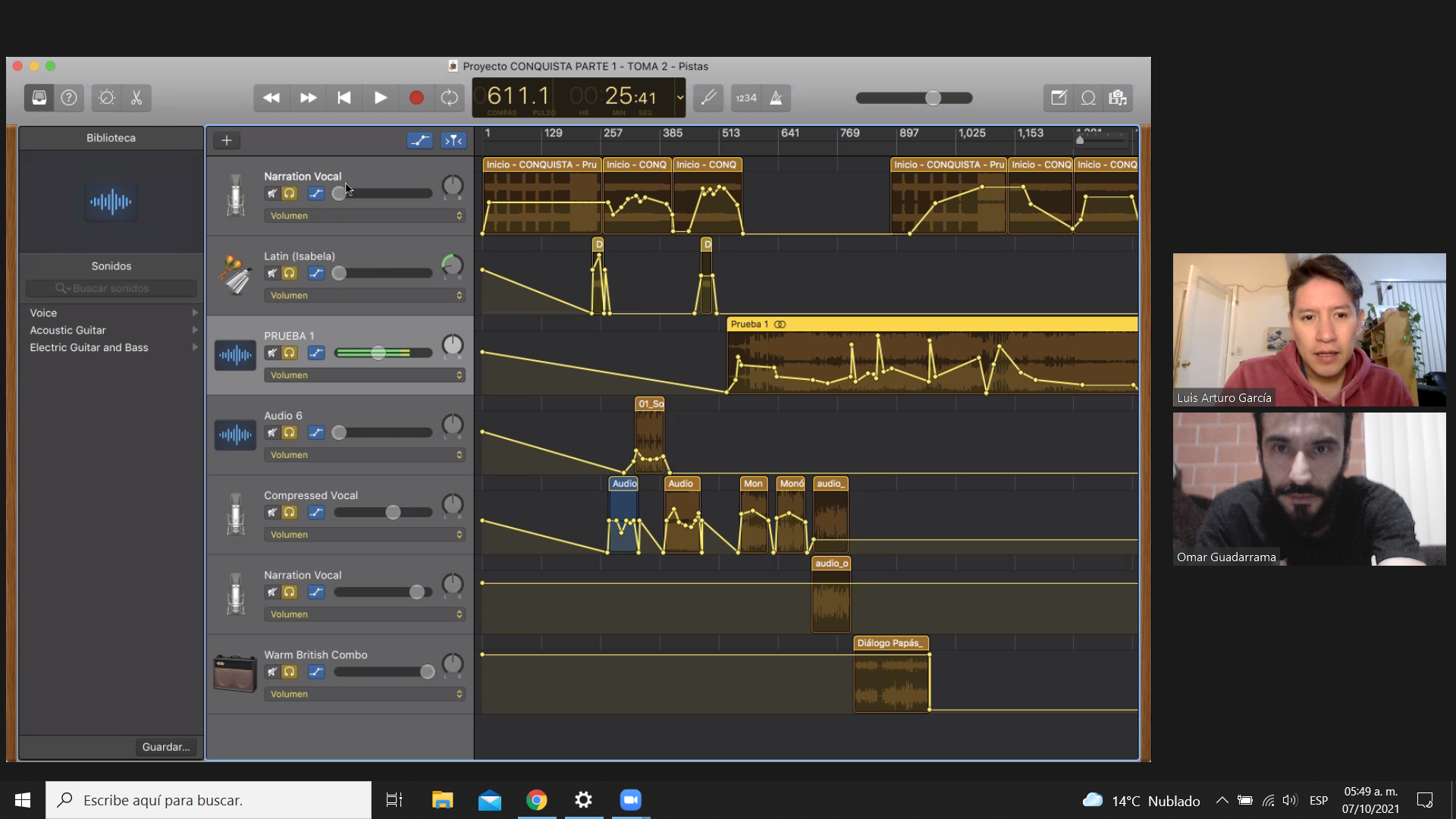
Task: Toggle the Cycle loop button
Action: coord(450,98)
